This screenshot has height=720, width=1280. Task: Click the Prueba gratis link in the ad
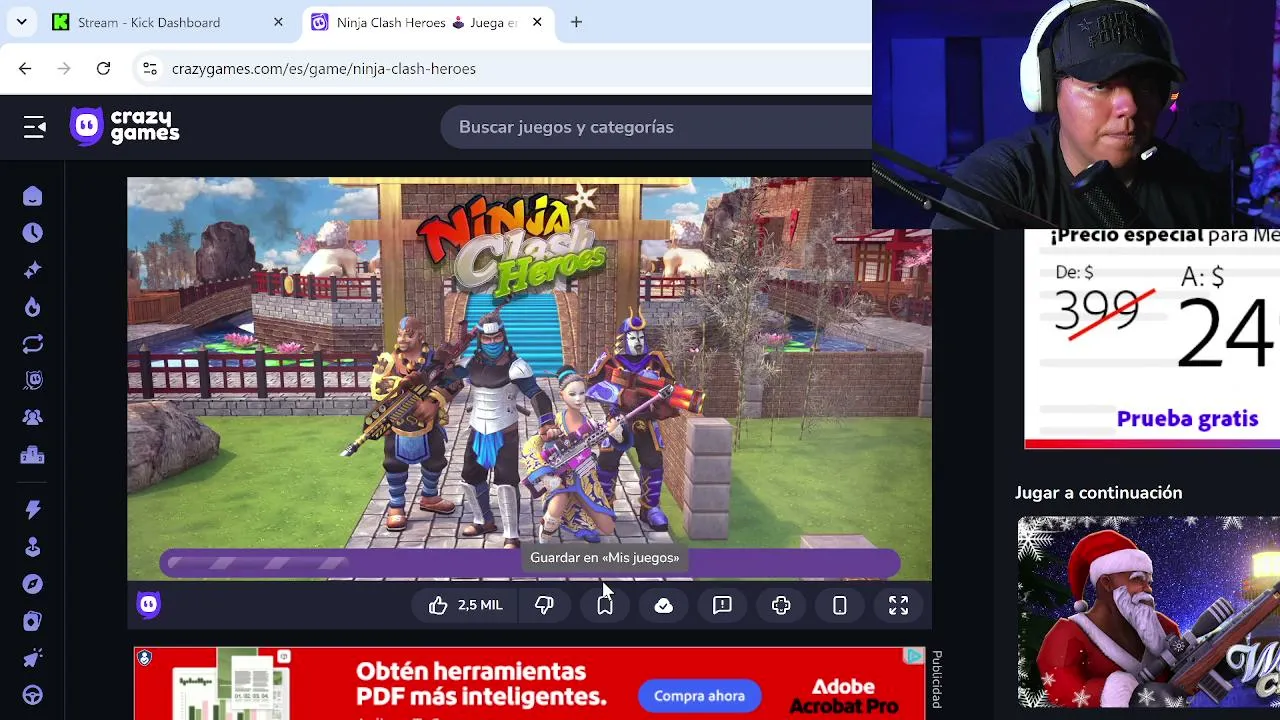pyautogui.click(x=1187, y=419)
